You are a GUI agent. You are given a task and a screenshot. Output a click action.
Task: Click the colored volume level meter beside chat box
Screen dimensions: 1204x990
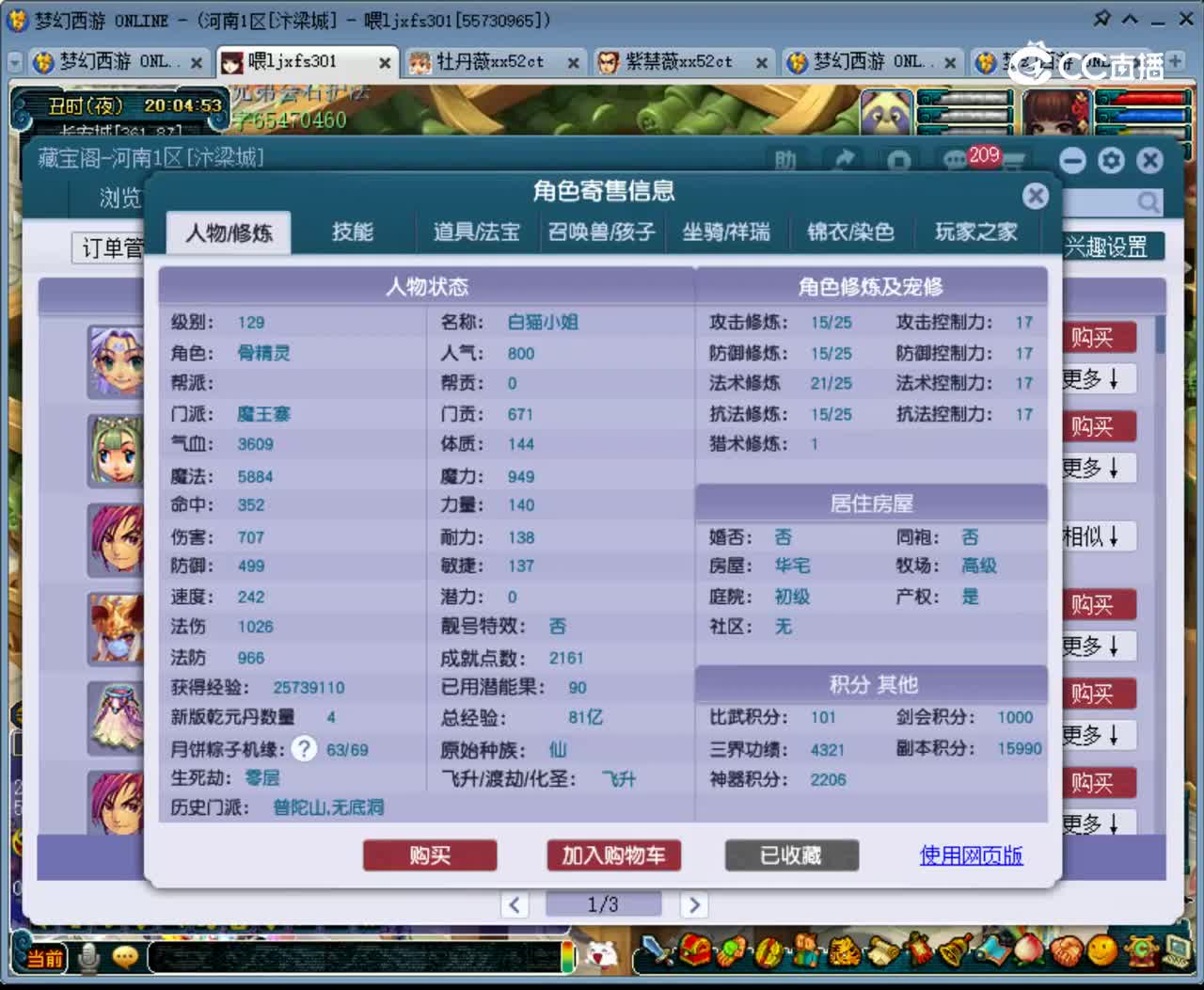click(568, 957)
